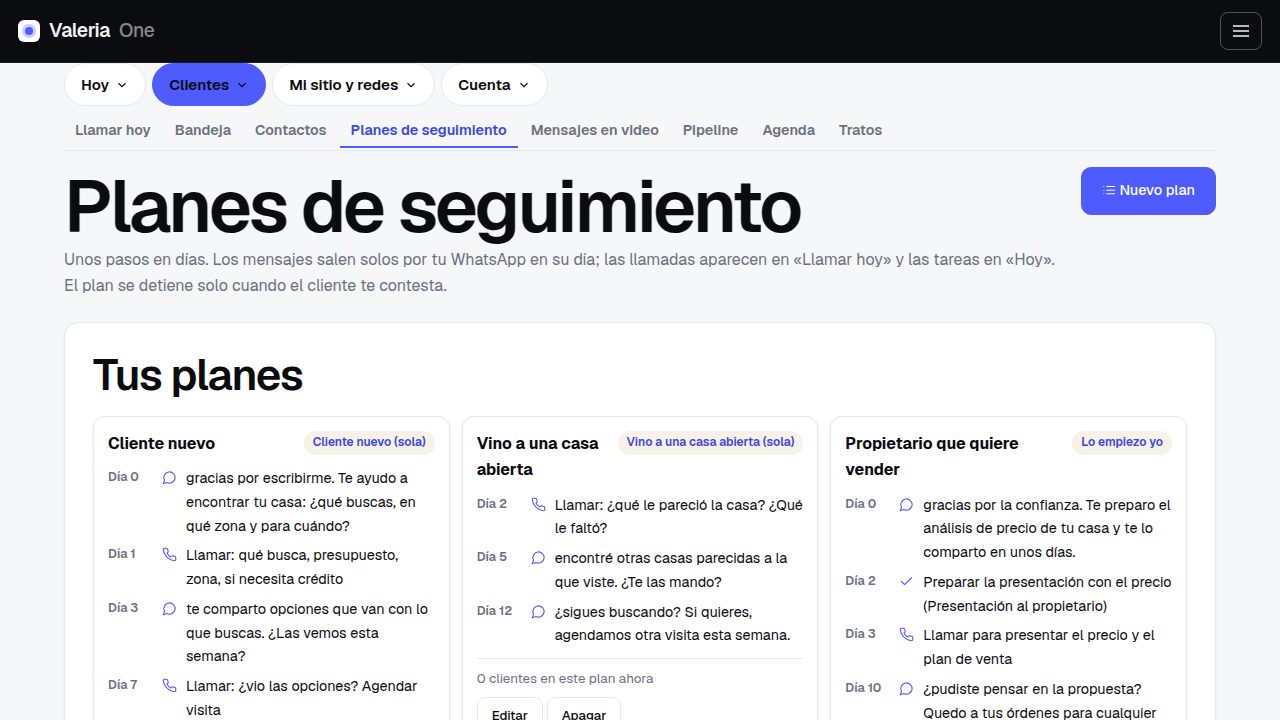This screenshot has height=720, width=1280.
Task: Select the Tratos tab
Action: pos(861,130)
